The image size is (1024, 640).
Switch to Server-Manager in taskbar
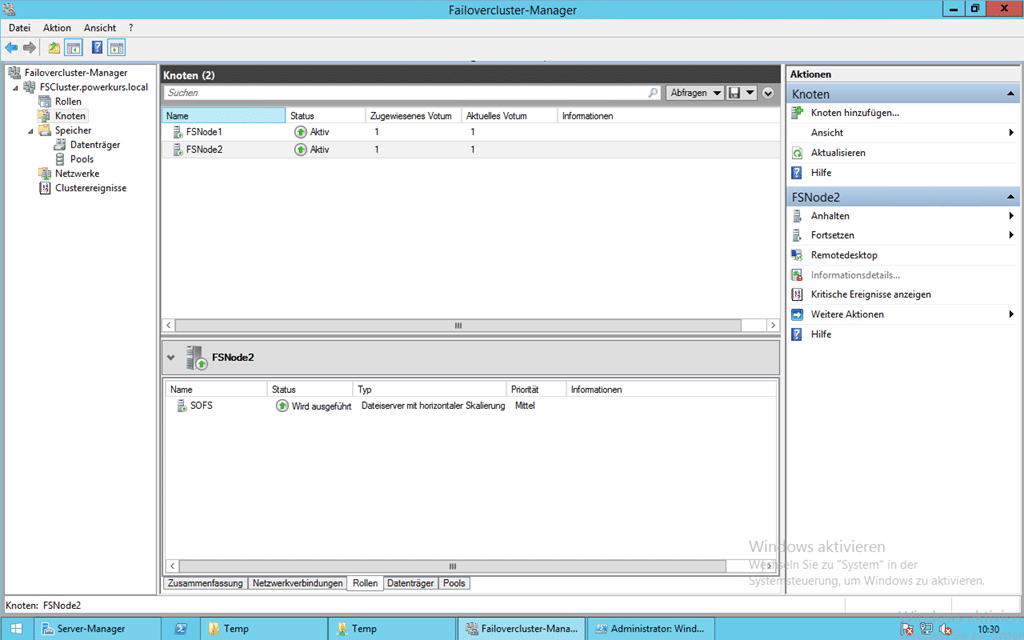pos(97,629)
